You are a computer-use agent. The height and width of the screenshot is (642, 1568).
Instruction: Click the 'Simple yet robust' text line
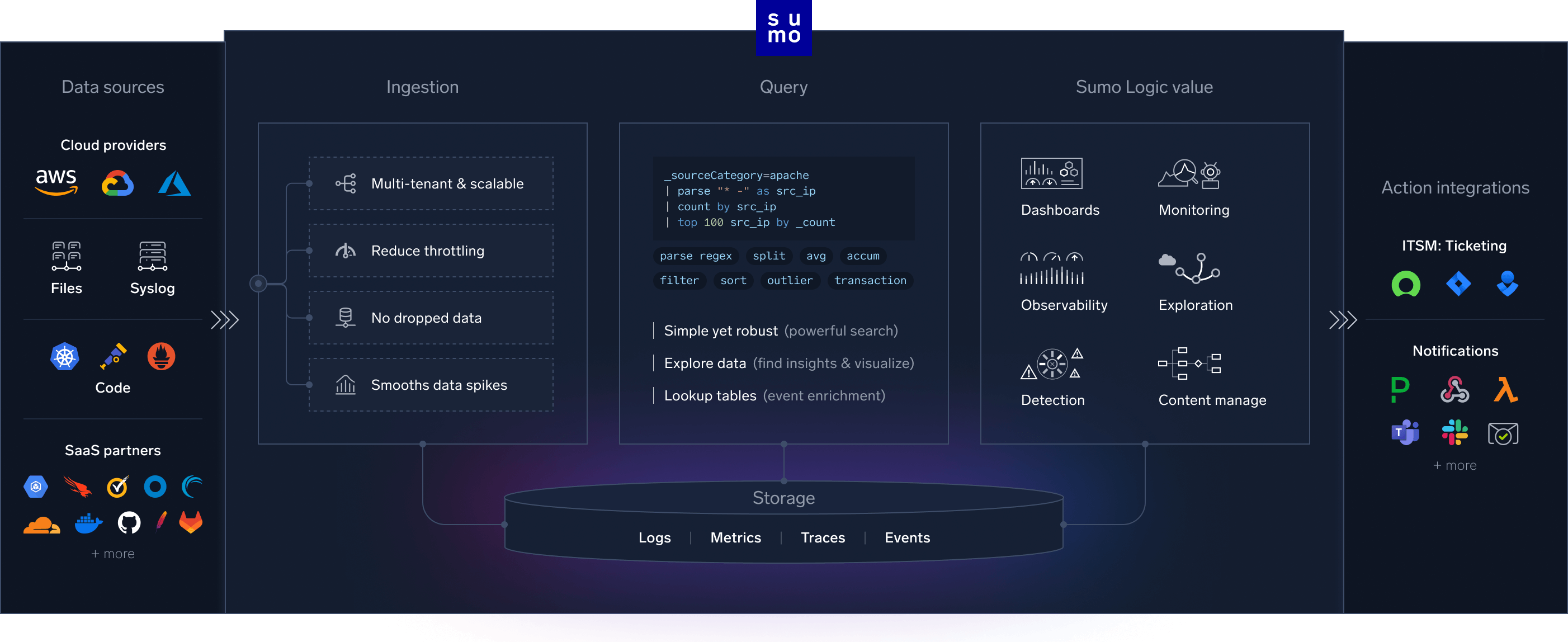(781, 331)
